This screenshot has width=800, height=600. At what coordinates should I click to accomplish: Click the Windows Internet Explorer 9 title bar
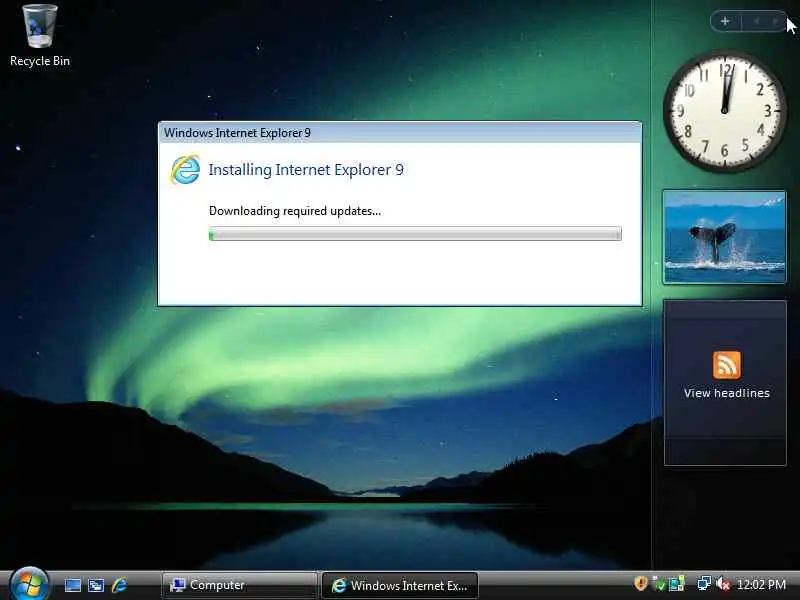coord(400,133)
